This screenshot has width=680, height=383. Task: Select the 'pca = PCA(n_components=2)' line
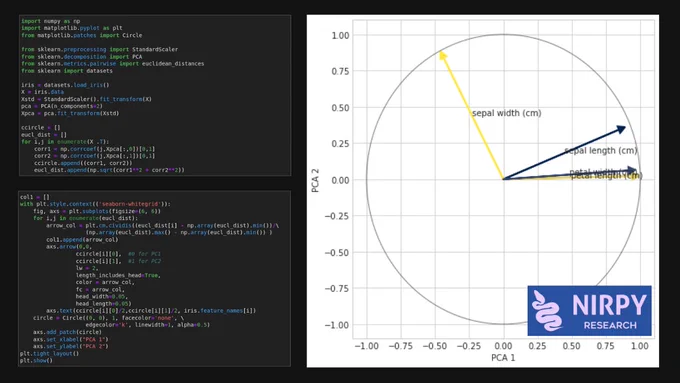click(x=62, y=106)
